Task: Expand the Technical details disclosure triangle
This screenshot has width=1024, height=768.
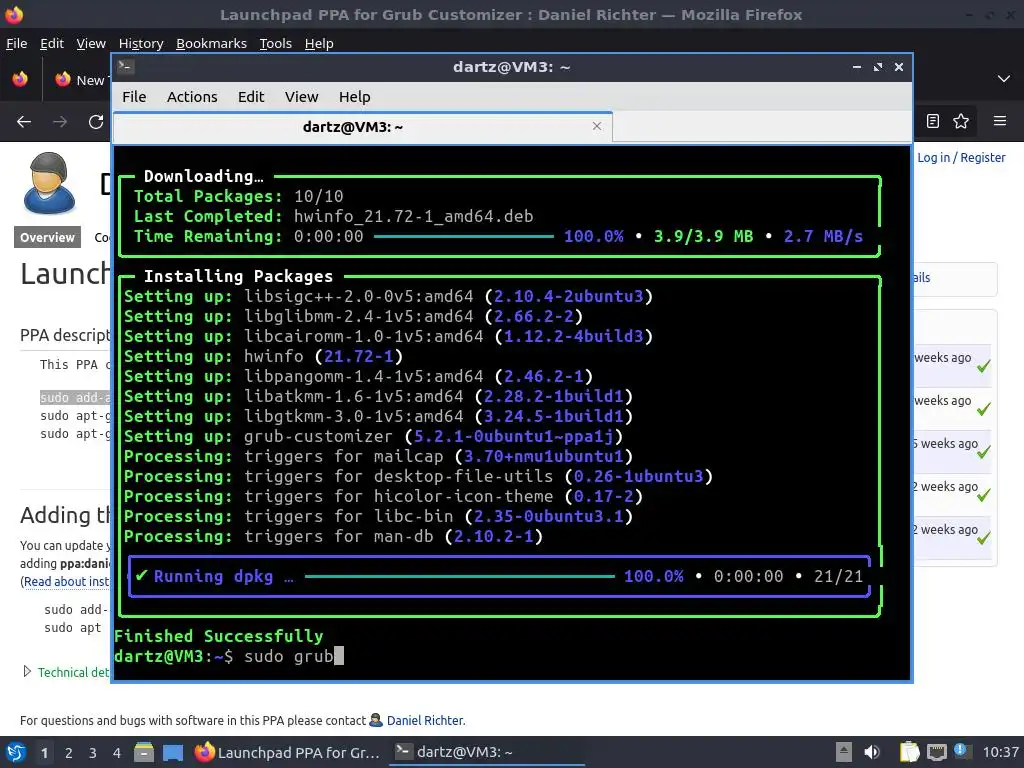Action: click(x=27, y=671)
